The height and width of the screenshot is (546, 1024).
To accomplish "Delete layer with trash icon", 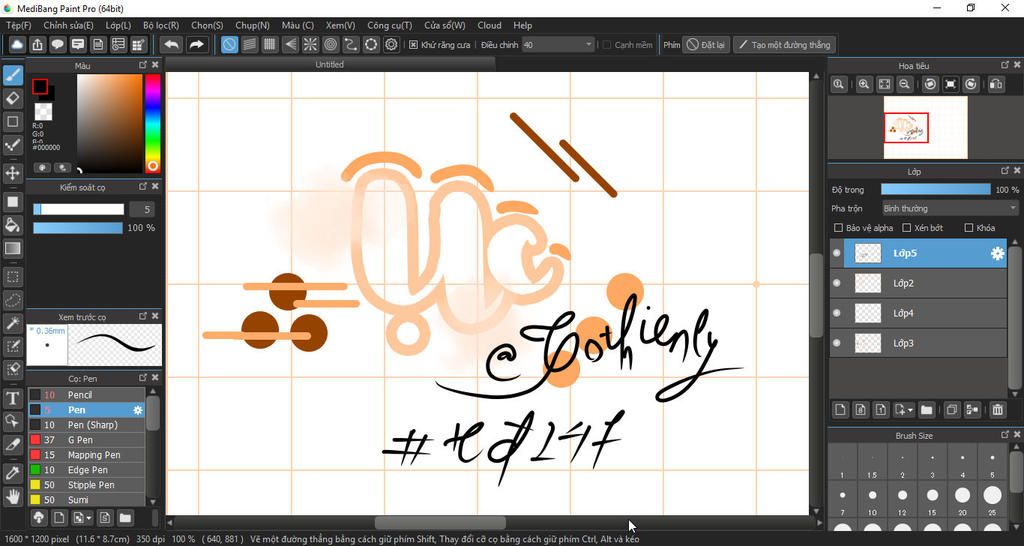I will [997, 410].
